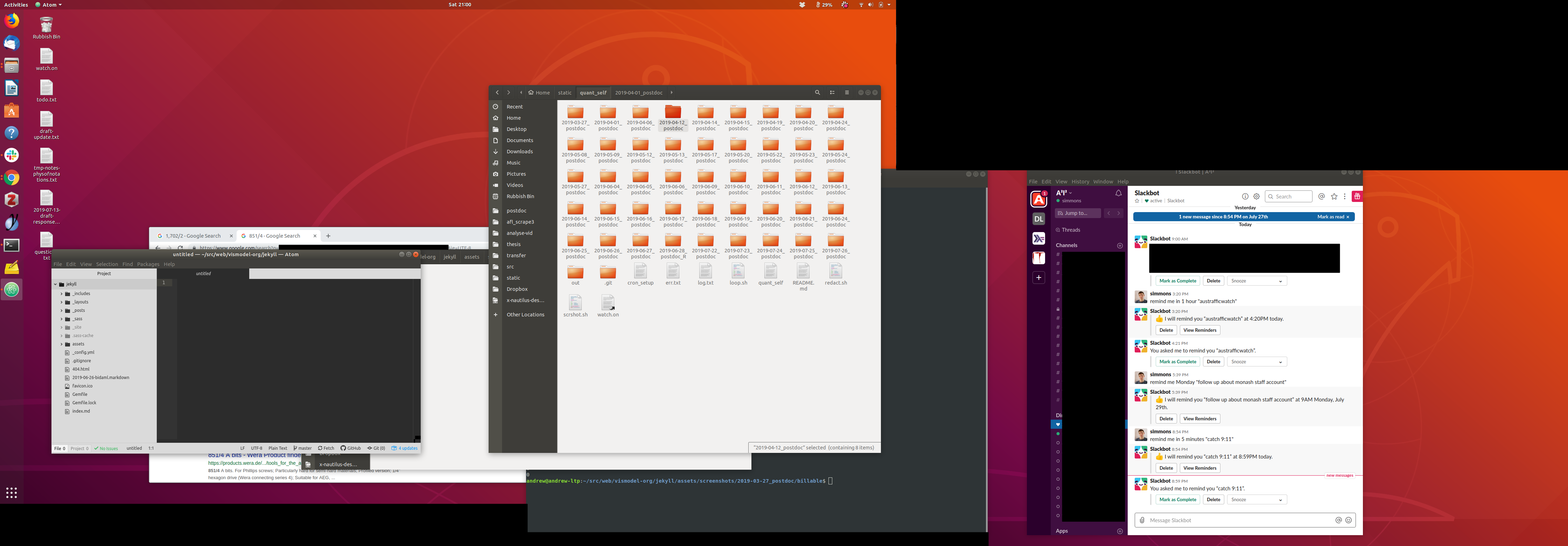Star the Slackbot conversation
The image size is (1568, 546).
point(1137,201)
